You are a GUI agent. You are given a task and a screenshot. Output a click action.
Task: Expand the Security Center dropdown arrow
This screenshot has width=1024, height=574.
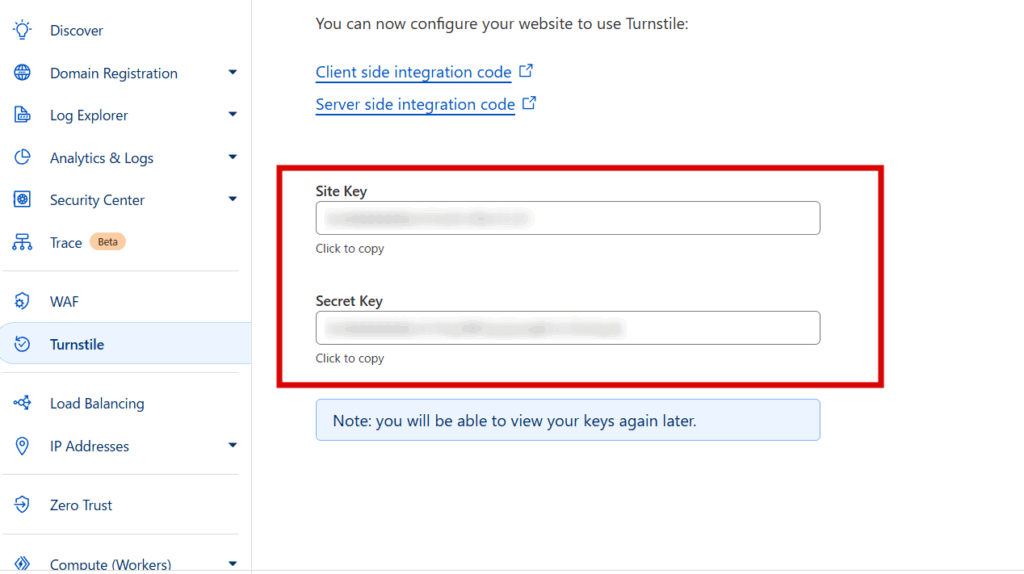[x=233, y=199]
